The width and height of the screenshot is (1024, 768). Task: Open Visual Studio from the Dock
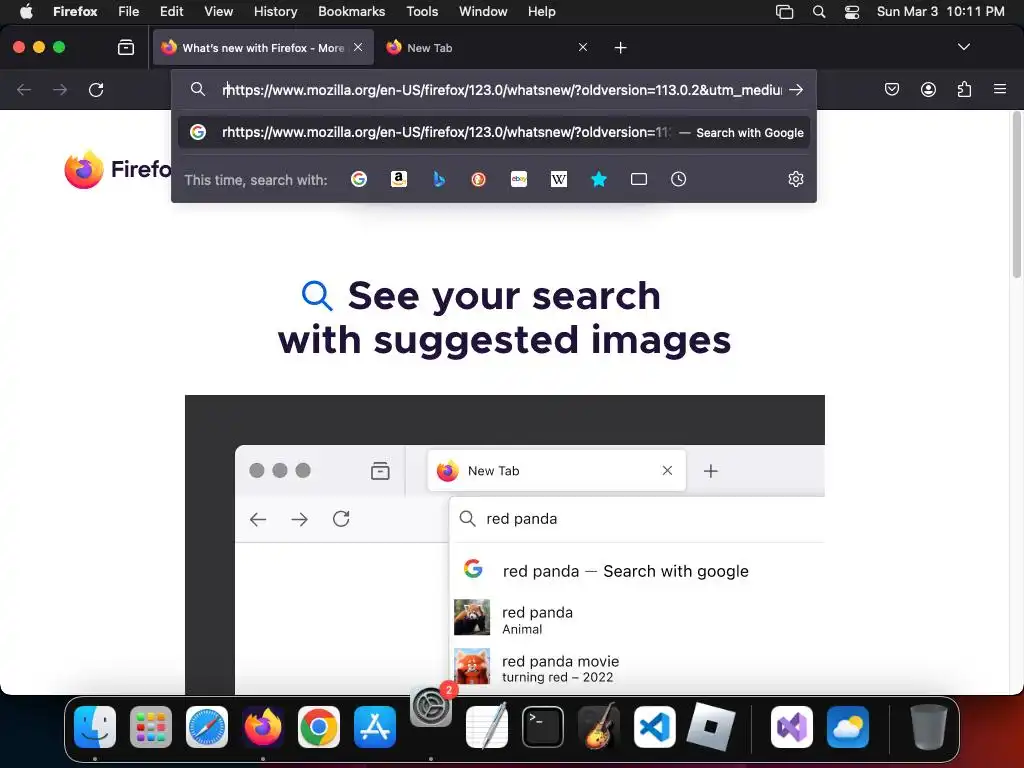(792, 726)
